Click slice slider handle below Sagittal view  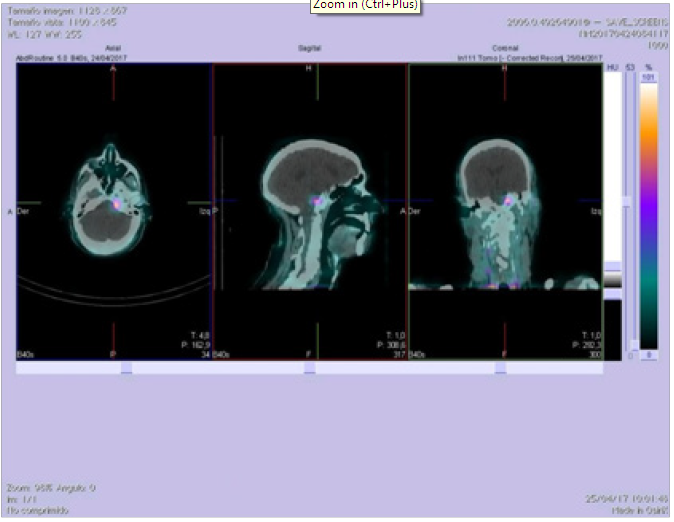(x=310, y=368)
